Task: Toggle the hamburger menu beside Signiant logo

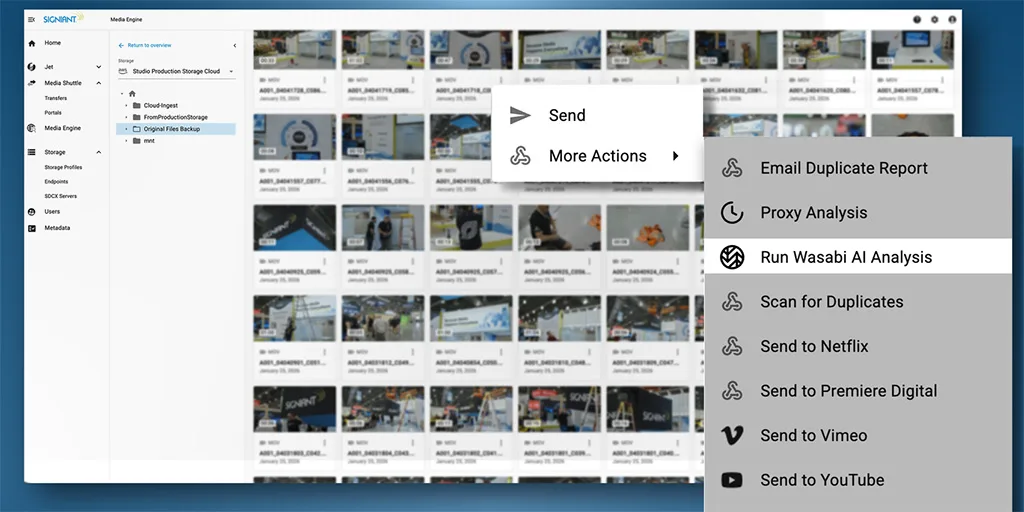Action: point(32,19)
